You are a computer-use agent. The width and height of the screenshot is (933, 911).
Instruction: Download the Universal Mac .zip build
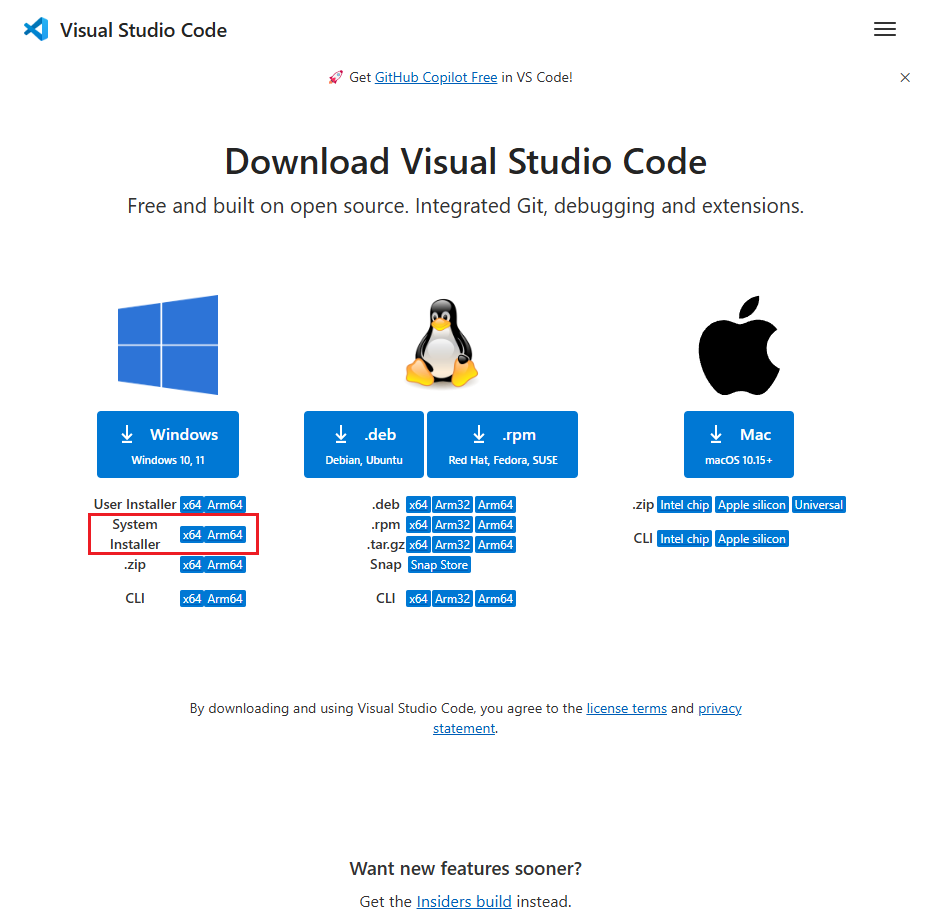[x=818, y=504]
